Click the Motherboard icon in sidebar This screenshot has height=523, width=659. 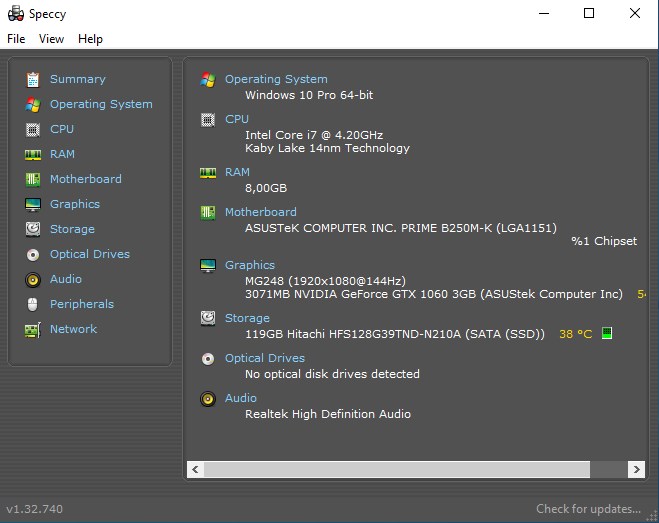pyautogui.click(x=33, y=180)
